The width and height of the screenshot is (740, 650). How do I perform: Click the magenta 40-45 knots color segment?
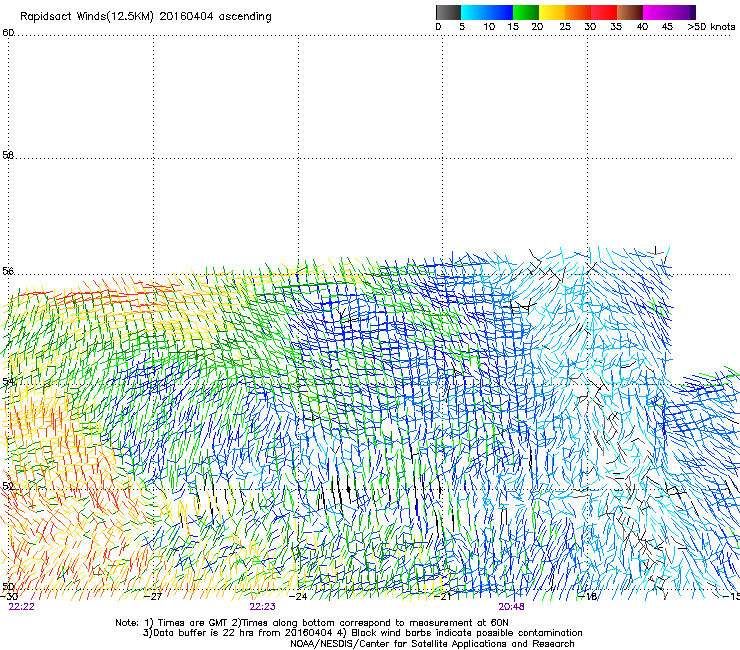tap(656, 12)
